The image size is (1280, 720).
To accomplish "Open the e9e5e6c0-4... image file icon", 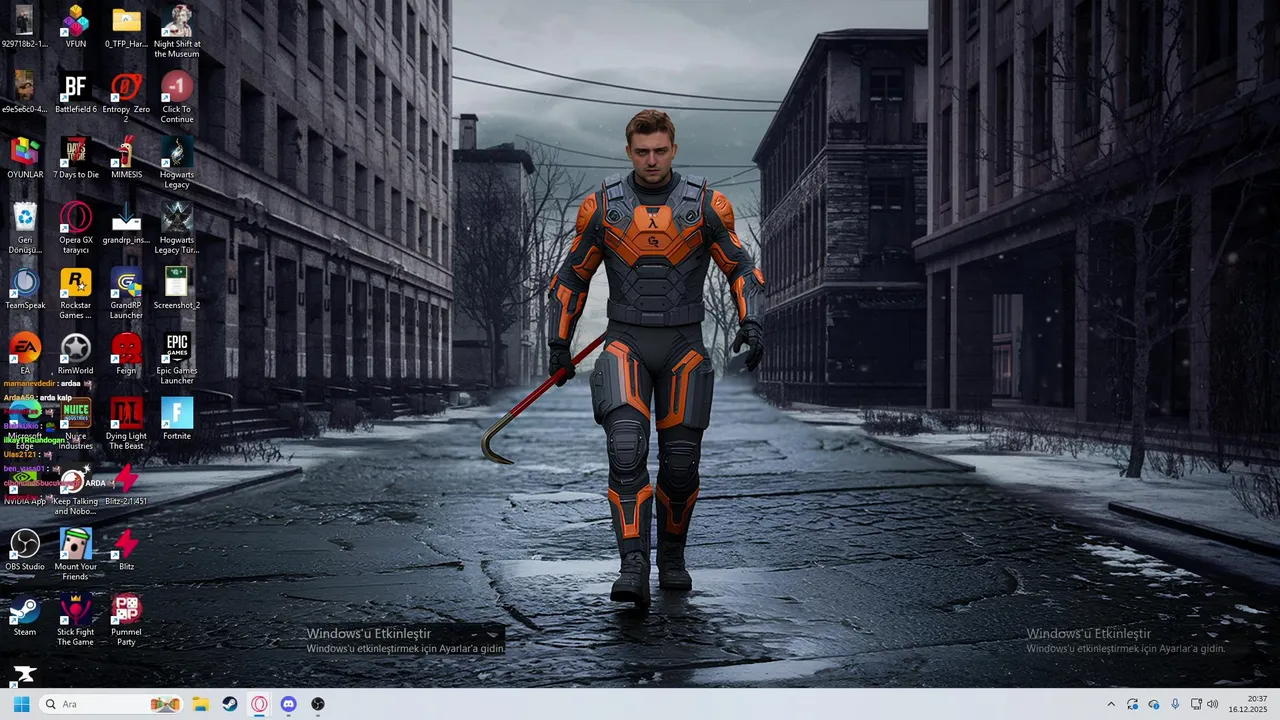I will pos(25,92).
